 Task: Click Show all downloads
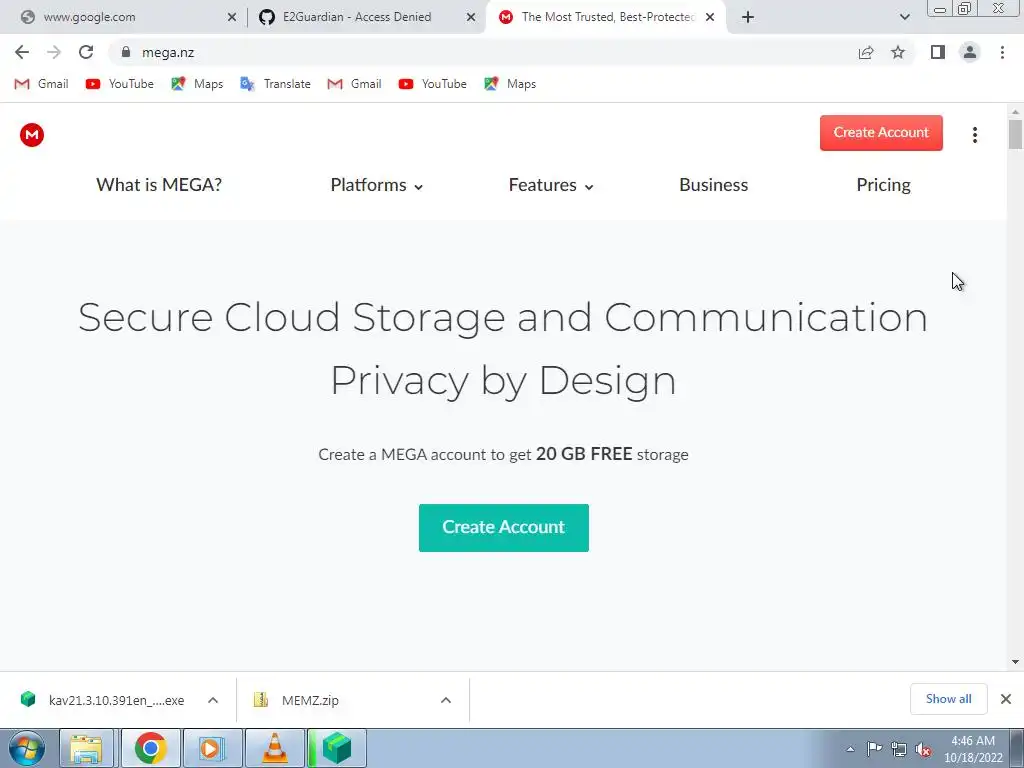[x=948, y=699]
